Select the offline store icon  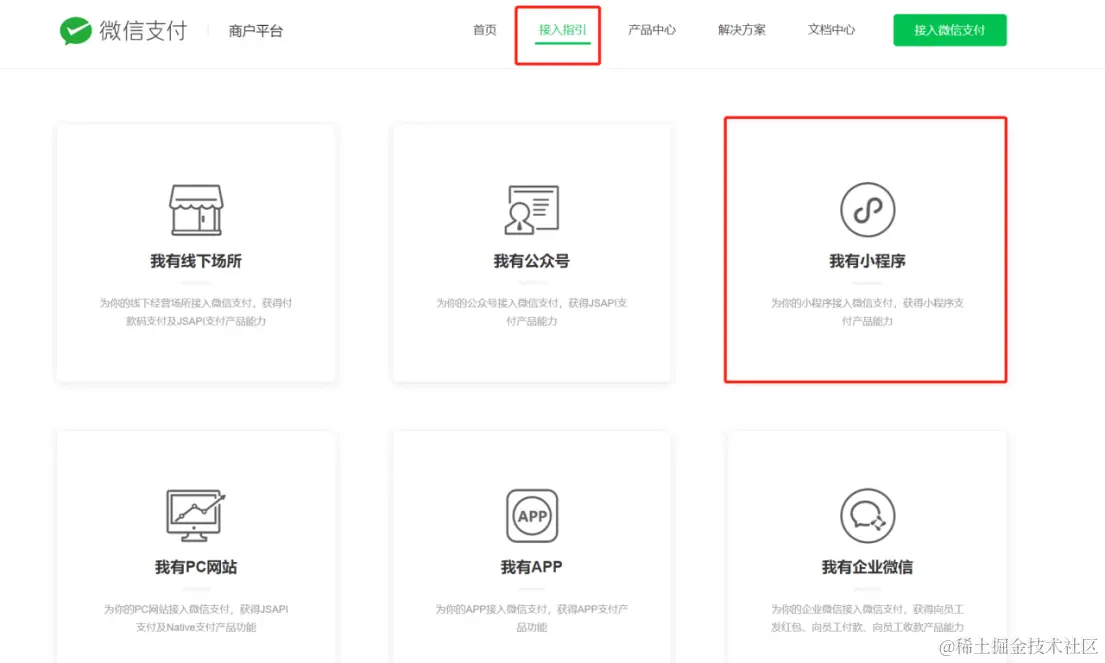[x=196, y=210]
